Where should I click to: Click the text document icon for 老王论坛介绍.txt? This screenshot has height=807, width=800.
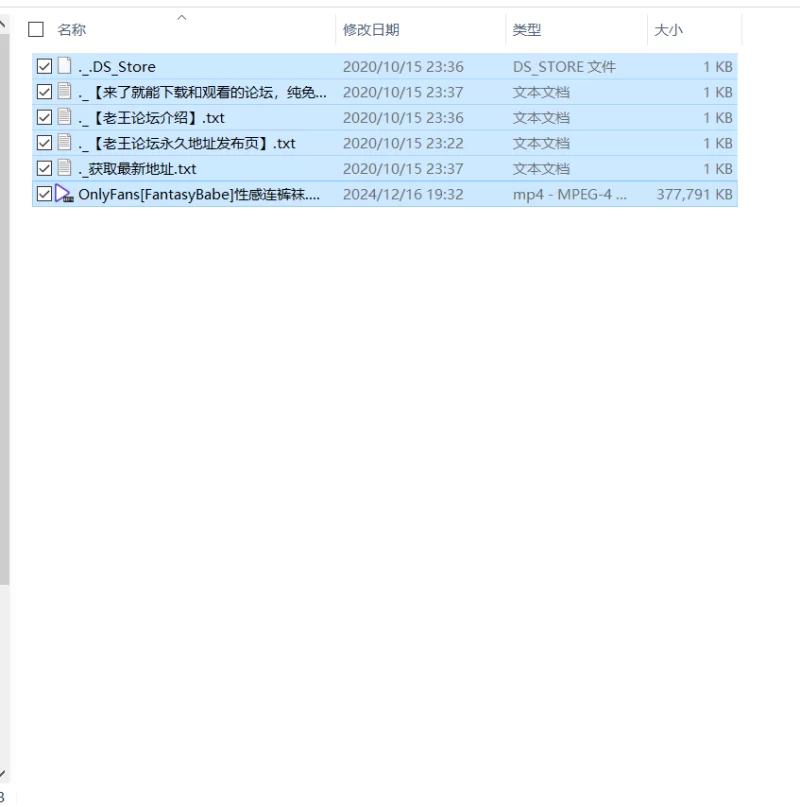pos(64,117)
